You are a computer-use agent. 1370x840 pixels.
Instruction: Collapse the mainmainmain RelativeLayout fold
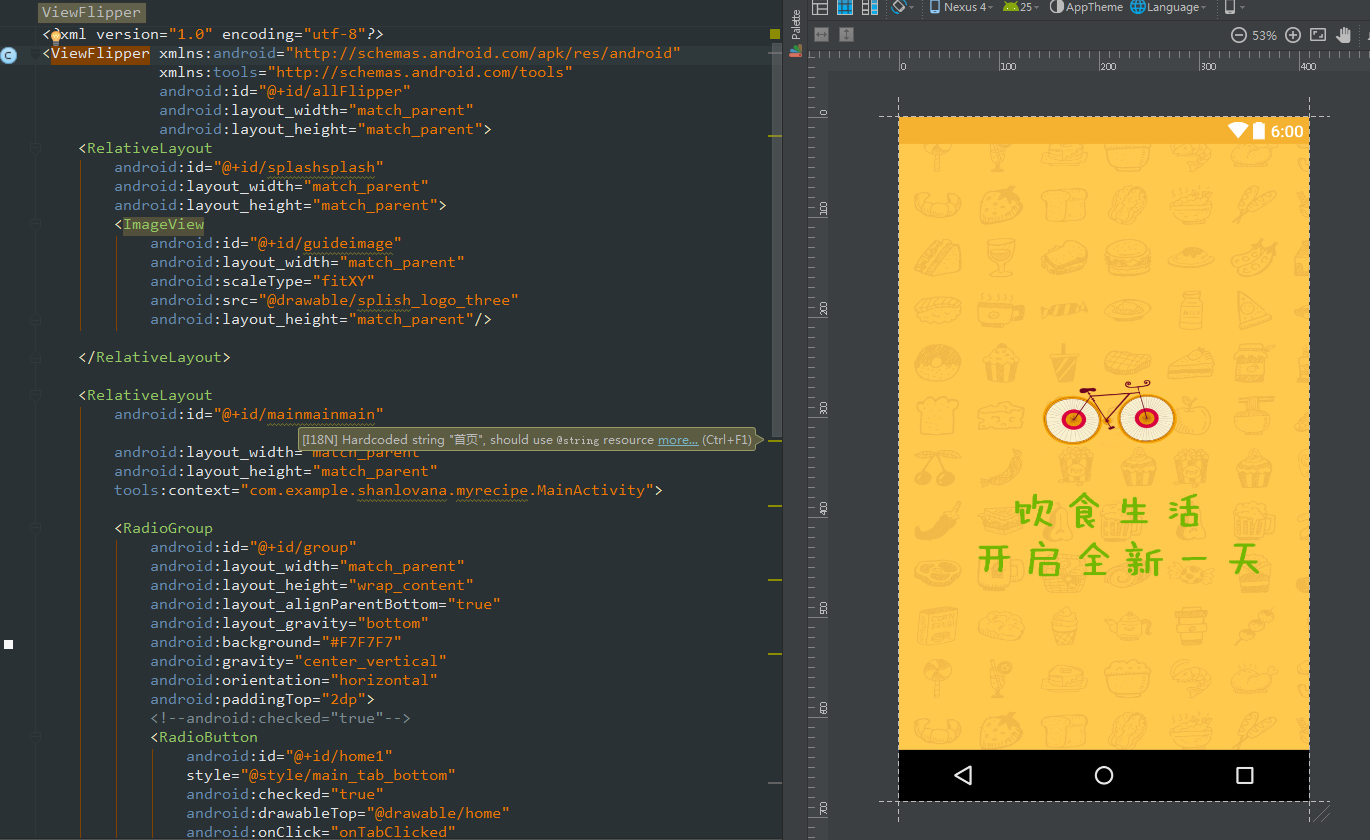coord(37,396)
